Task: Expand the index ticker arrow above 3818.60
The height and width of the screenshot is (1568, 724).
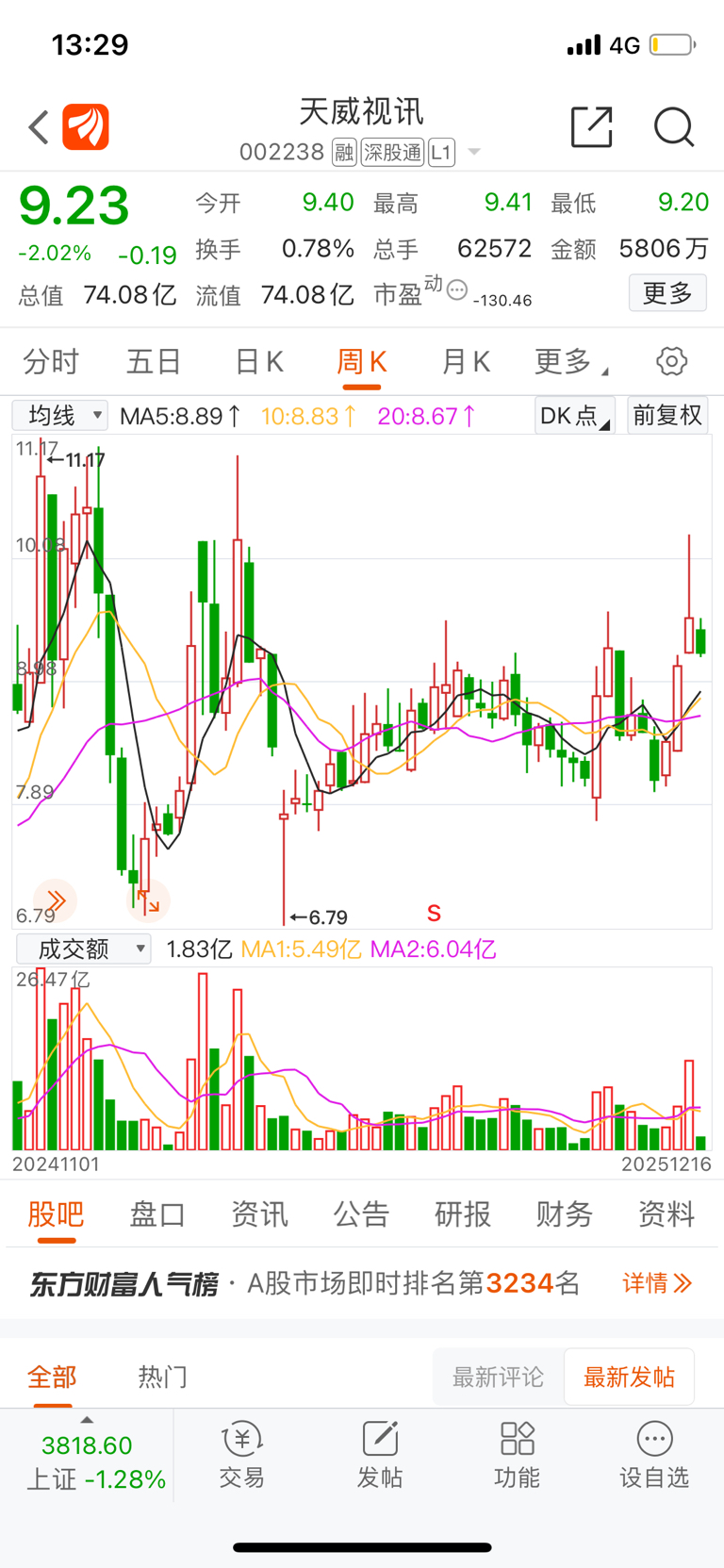Action: coord(87,1420)
